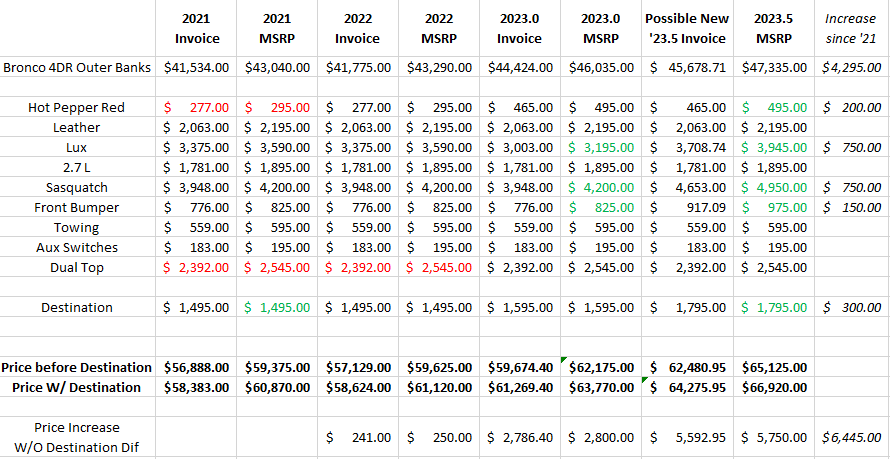Click red 2021 Dual Top invoice $2,392.00
The width and height of the screenshot is (890, 459).
[196, 267]
